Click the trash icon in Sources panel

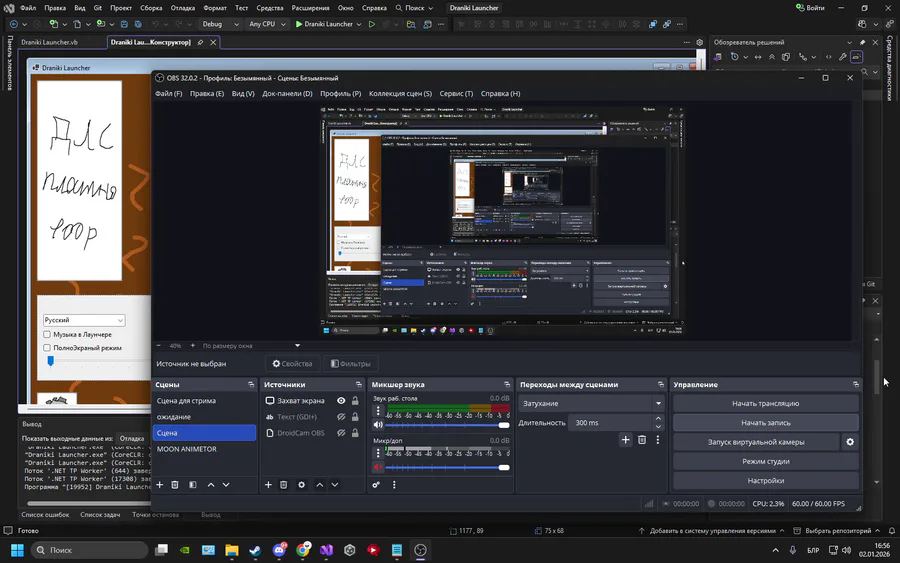pyautogui.click(x=285, y=485)
